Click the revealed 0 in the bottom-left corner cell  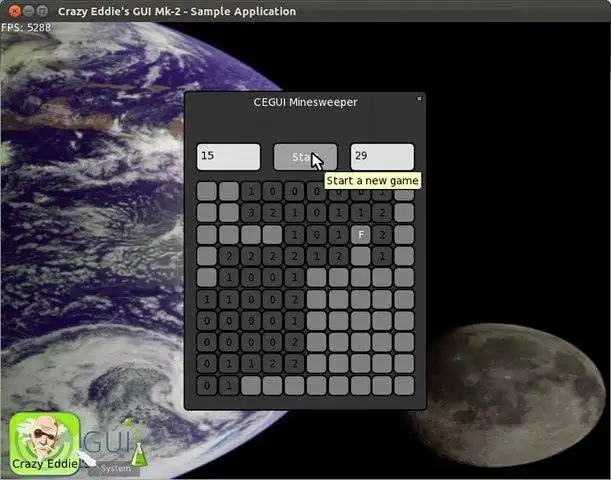207,385
